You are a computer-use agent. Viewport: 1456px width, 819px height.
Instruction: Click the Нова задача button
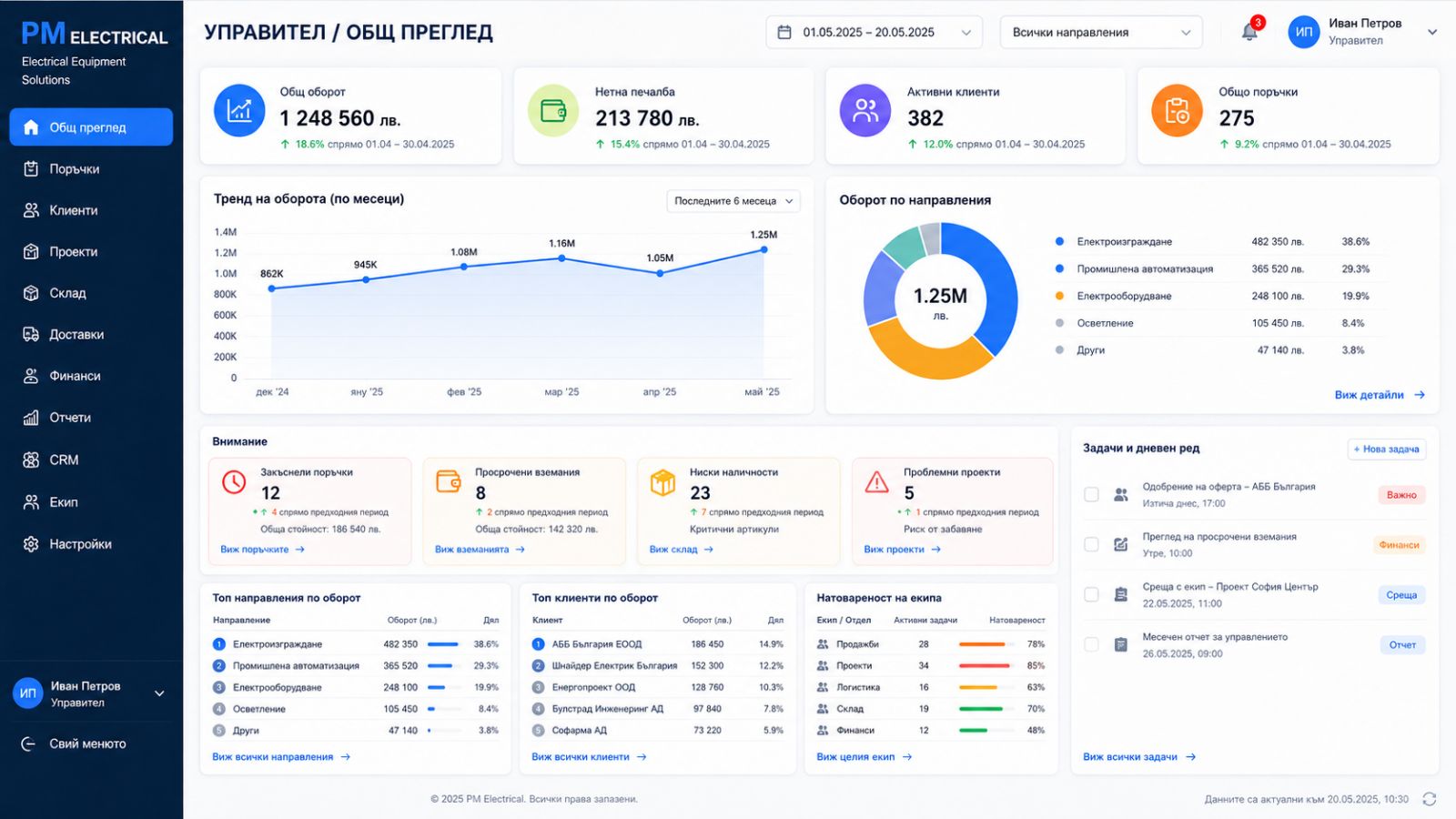click(1386, 449)
